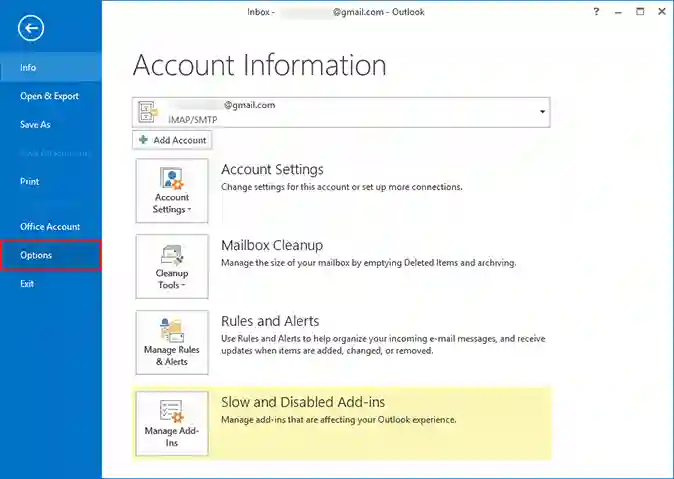Image resolution: width=674 pixels, height=479 pixels.
Task: Select Print in the backstage sidebar
Action: tap(51, 181)
